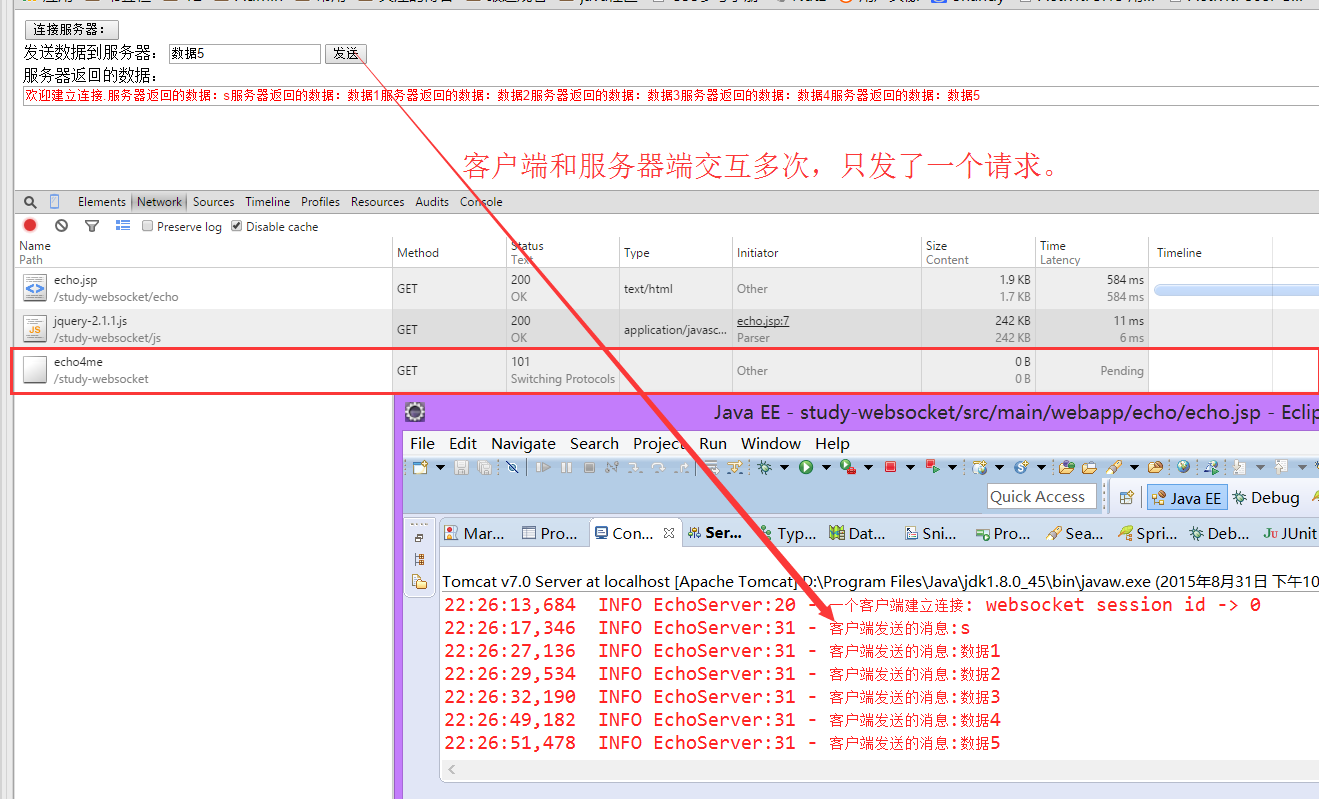Viewport: 1319px width, 799px height.
Task: Toggle the DevTools device mode phone icon
Action: [x=55, y=202]
